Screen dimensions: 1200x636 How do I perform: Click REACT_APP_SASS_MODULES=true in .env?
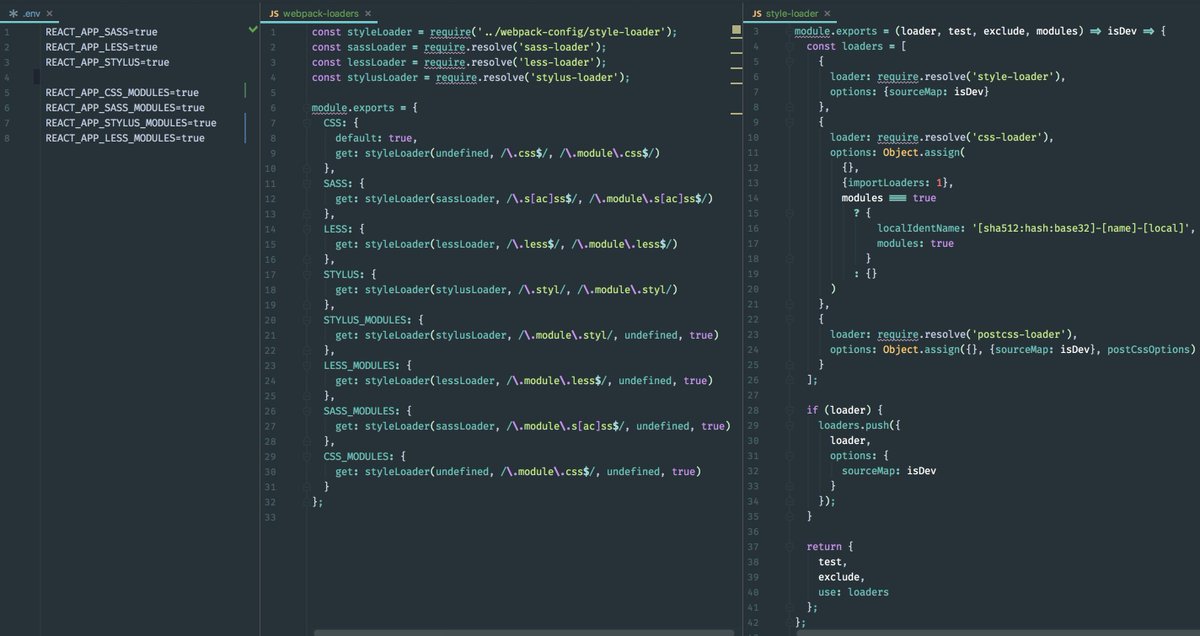coord(125,108)
